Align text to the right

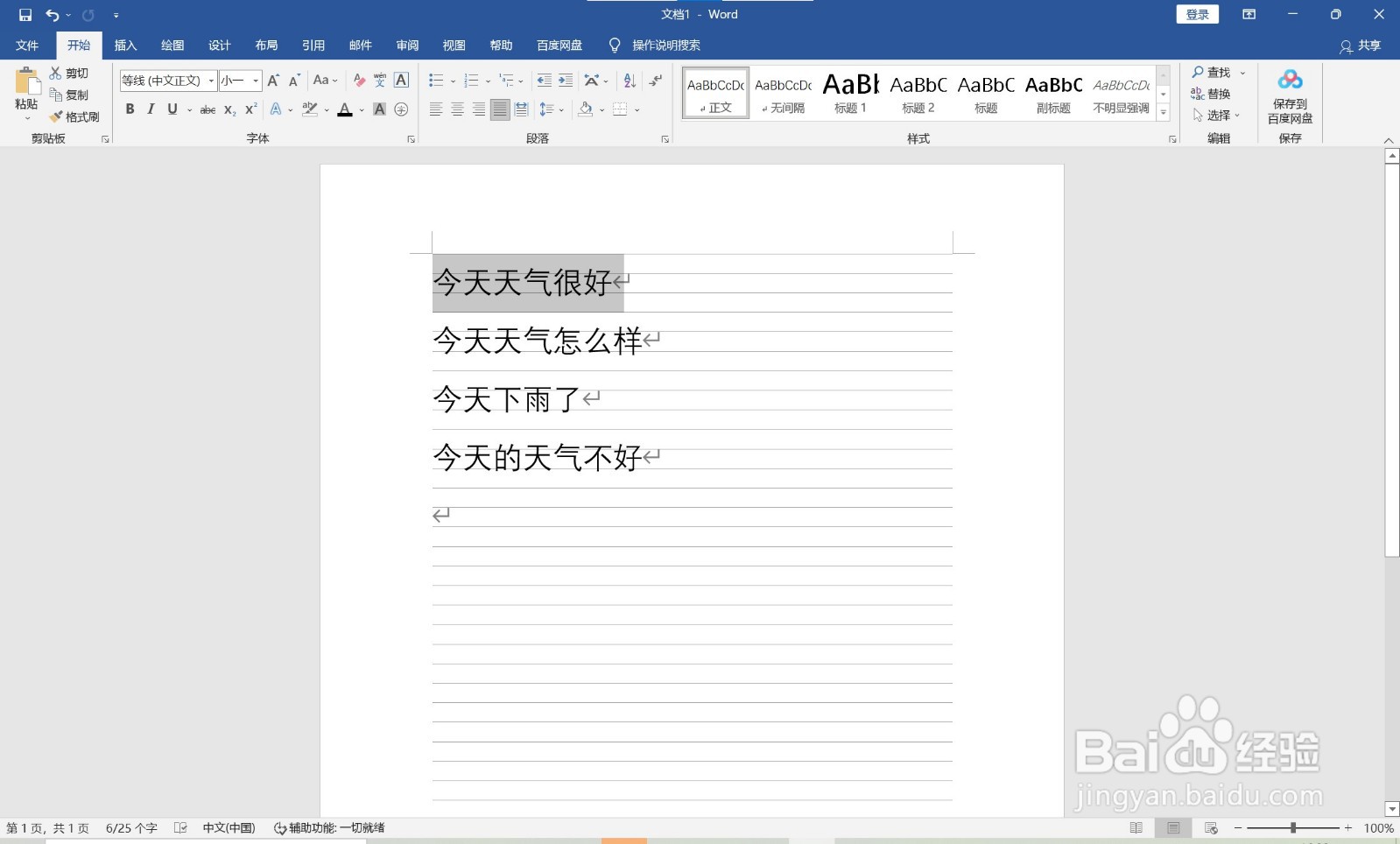478,109
